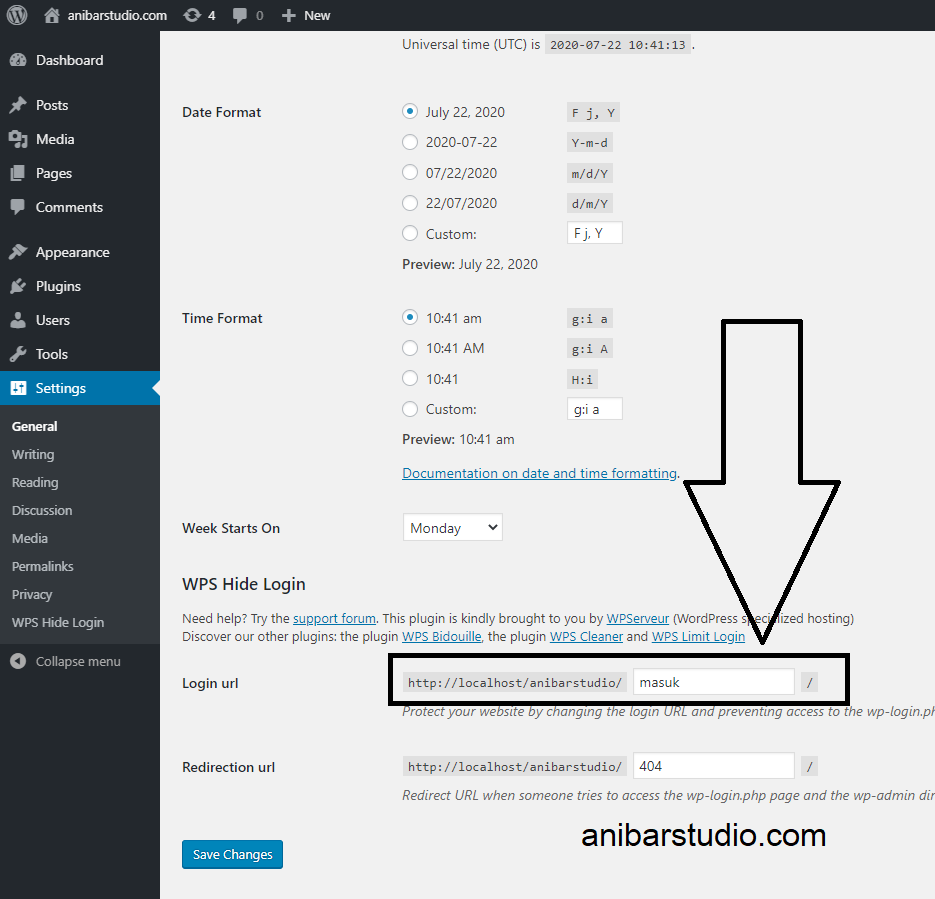Viewport: 935px width, 899px height.
Task: Open the Week Starts On dropdown
Action: coord(453,528)
